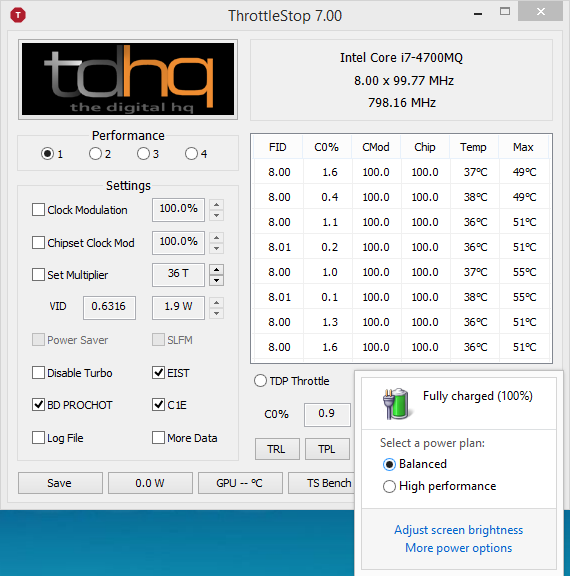Click the 36 T multiplier field
The image size is (570, 576).
[178, 275]
